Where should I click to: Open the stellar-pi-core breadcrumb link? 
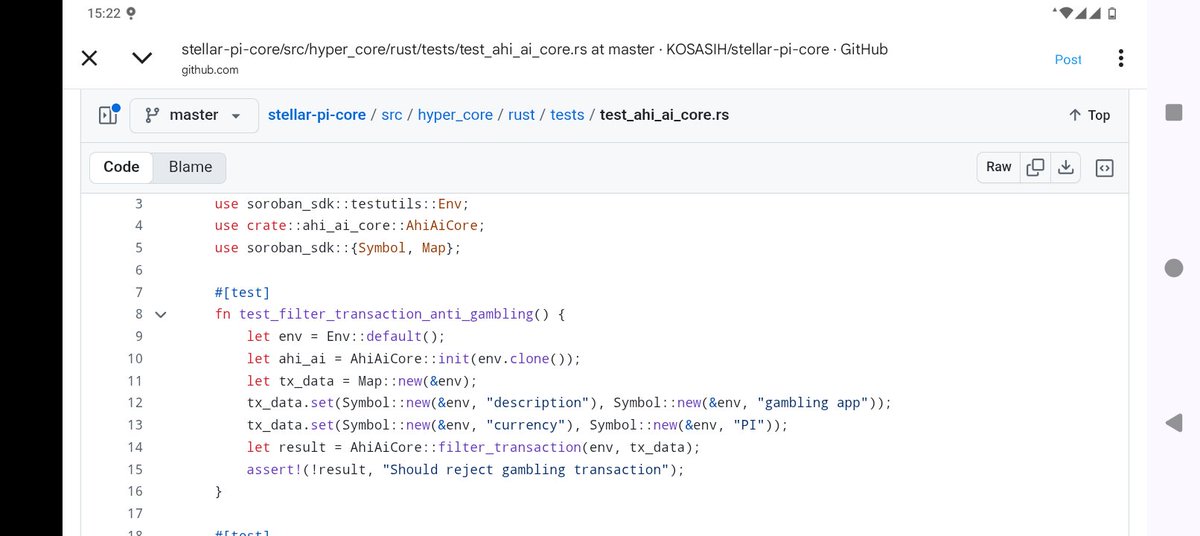319,115
